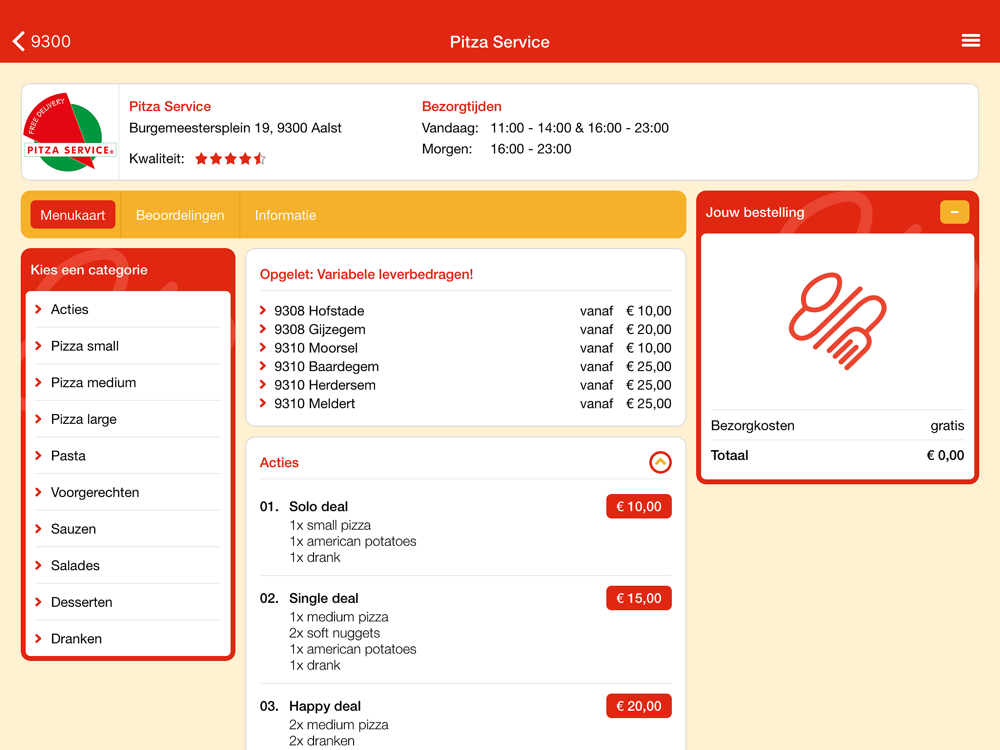Click the Totaal € 0,00 row
This screenshot has width=1000, height=750.
tap(837, 455)
